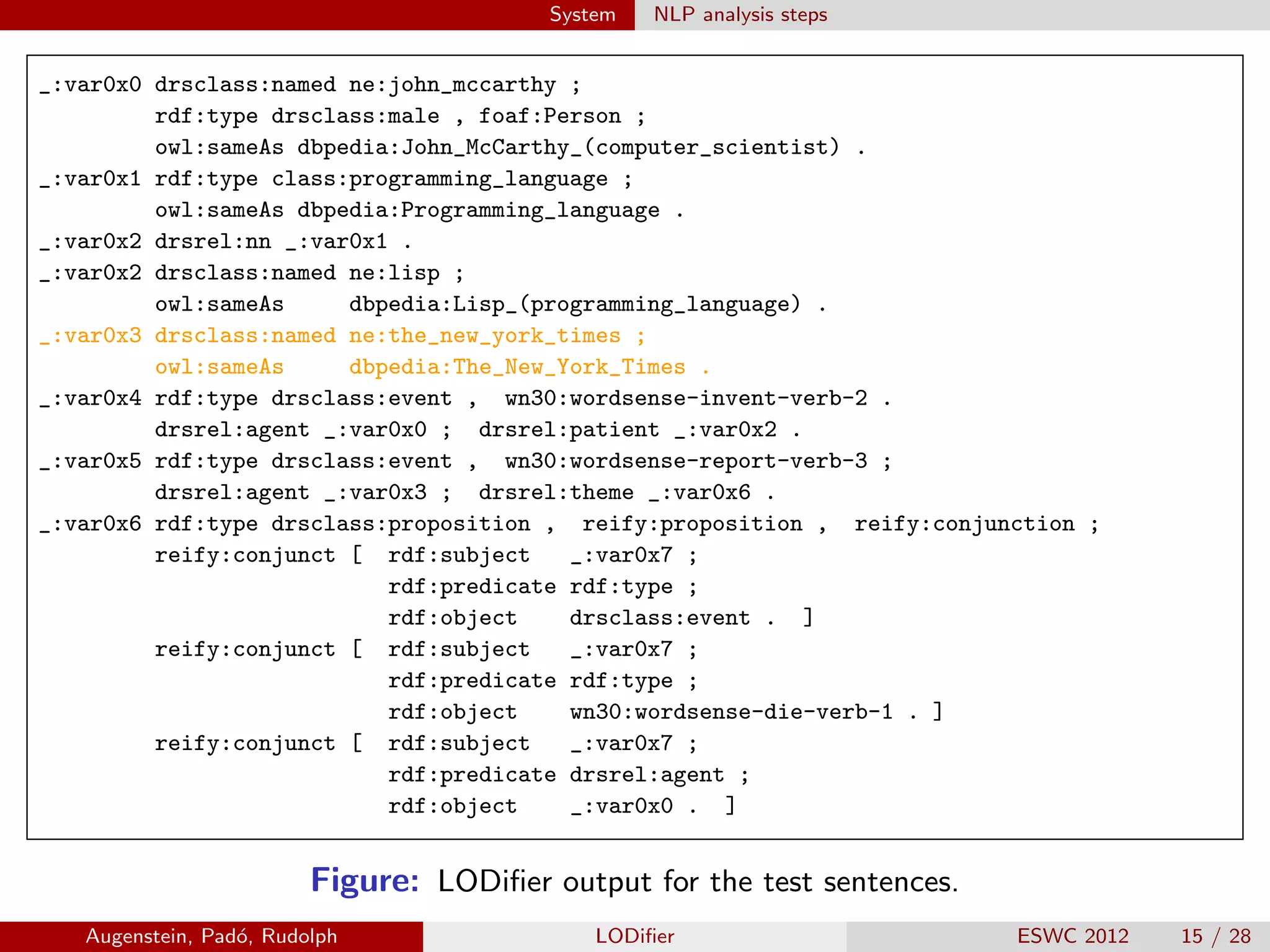Click the Figure: caption label
The height and width of the screenshot is (952, 1270).
pyautogui.click(x=365, y=881)
